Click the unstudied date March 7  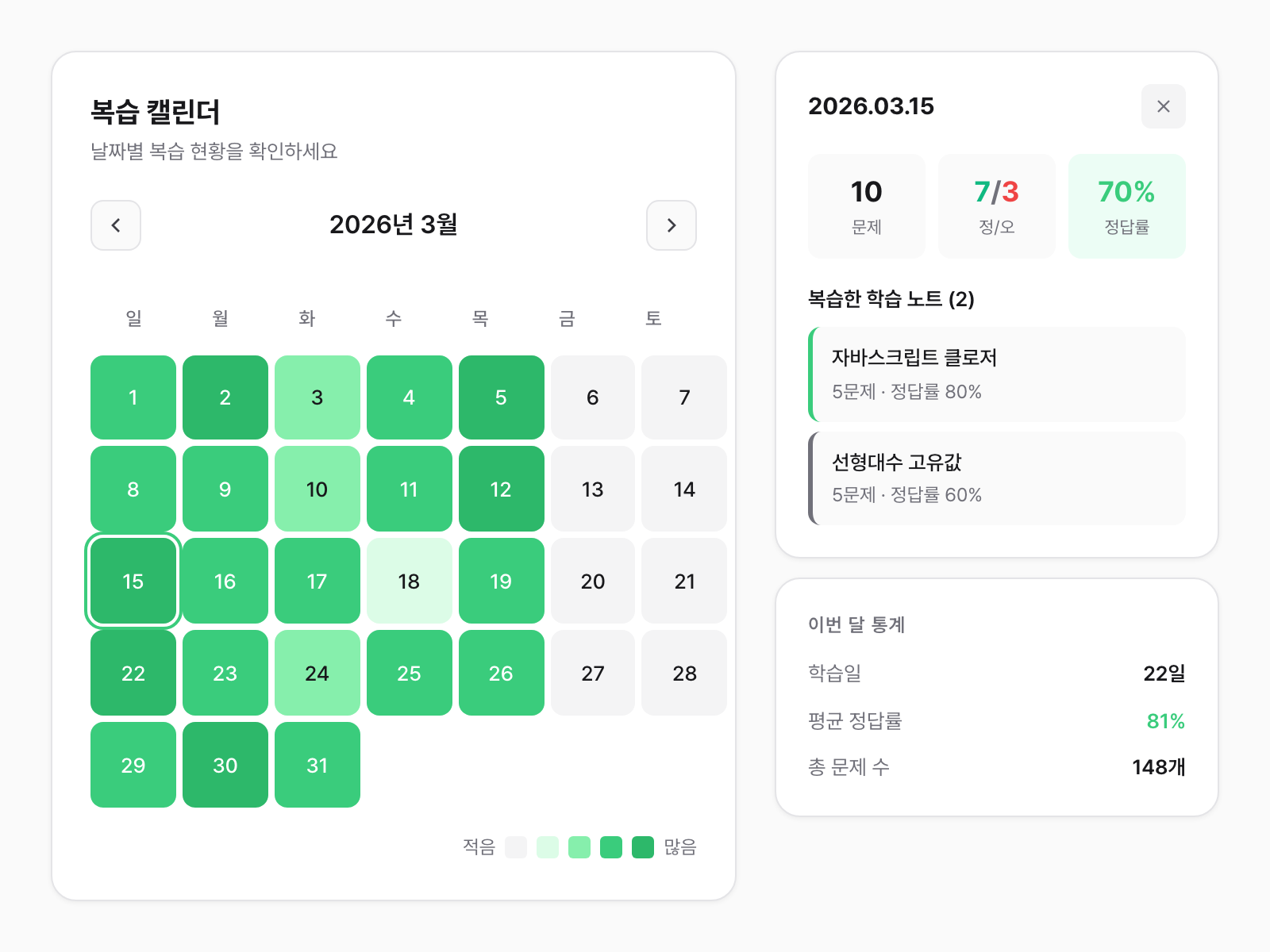684,397
